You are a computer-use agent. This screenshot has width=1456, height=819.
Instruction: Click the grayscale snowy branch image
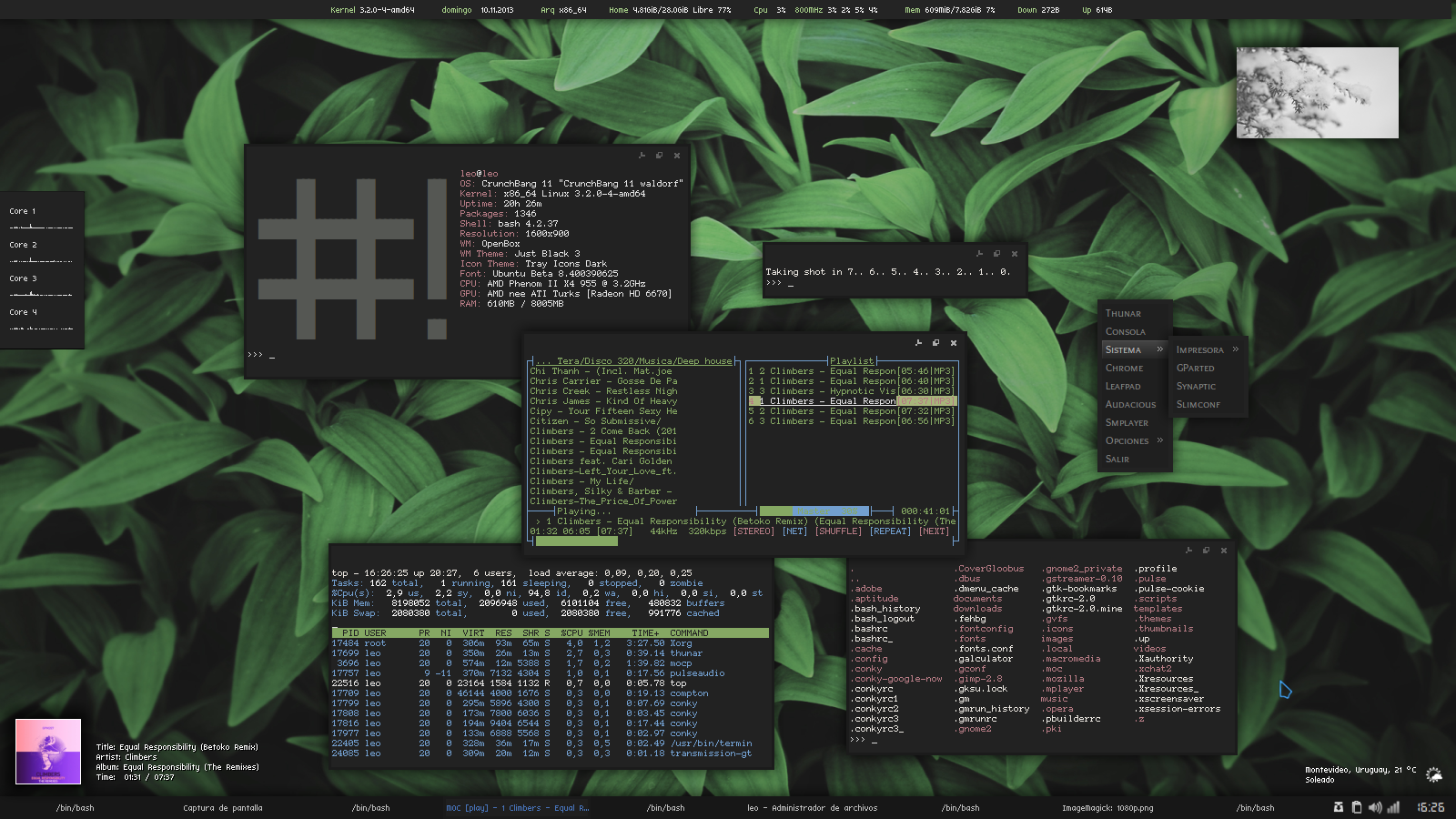[x=1317, y=93]
